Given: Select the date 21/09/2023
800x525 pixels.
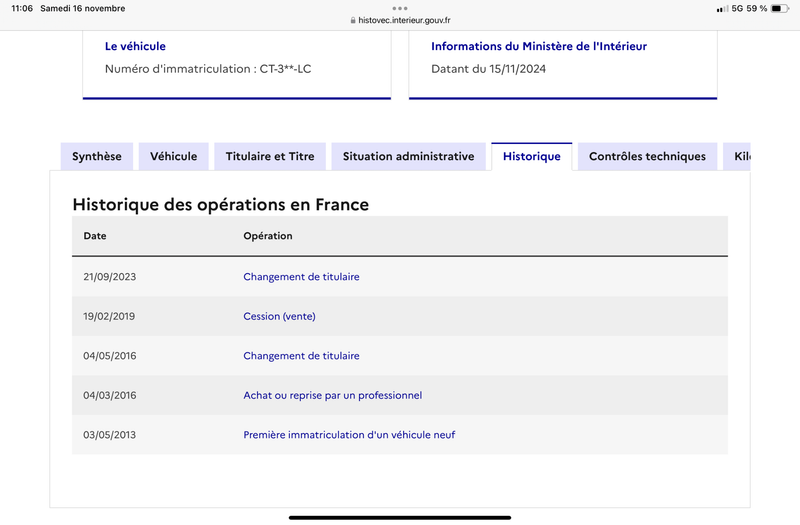Looking at the screenshot, I should click(110, 277).
